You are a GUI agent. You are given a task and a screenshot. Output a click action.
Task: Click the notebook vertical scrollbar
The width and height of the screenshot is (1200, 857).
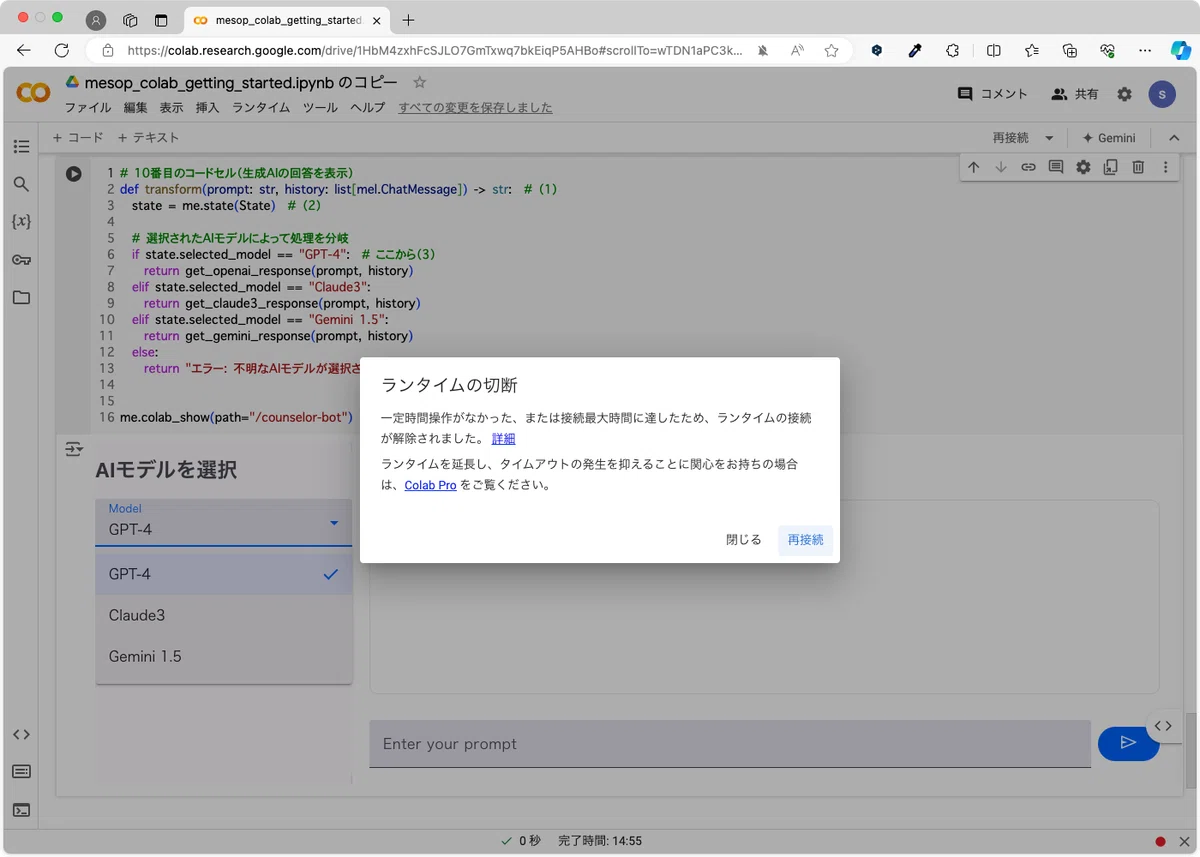(1191, 750)
